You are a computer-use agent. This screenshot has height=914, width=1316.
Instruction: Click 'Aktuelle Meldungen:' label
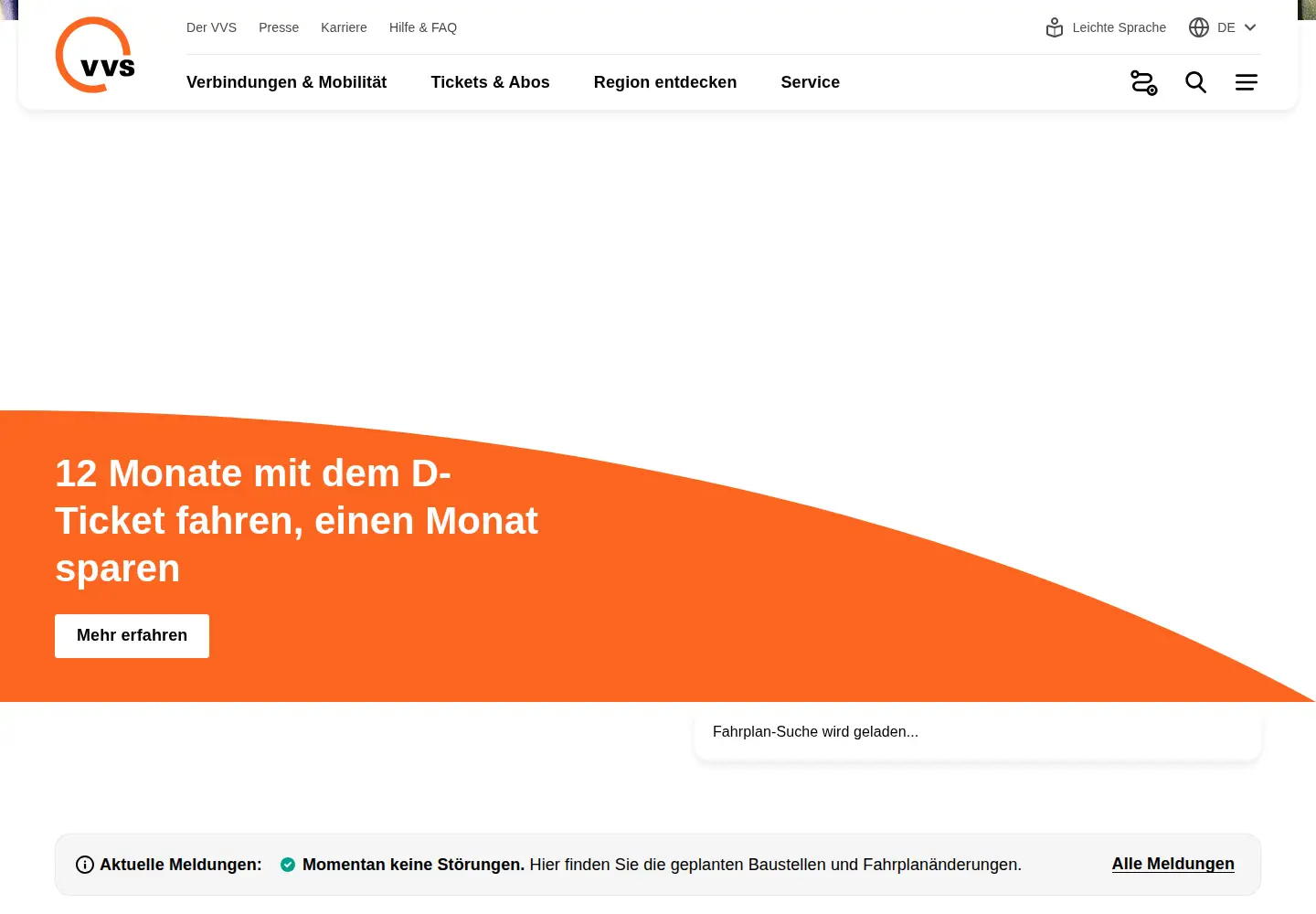click(181, 865)
